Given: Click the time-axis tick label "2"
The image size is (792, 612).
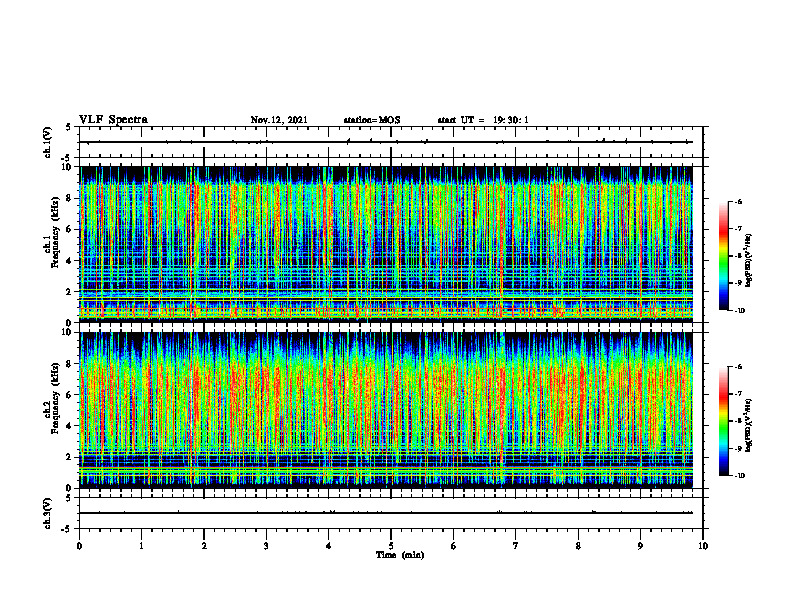Looking at the screenshot, I should [204, 546].
